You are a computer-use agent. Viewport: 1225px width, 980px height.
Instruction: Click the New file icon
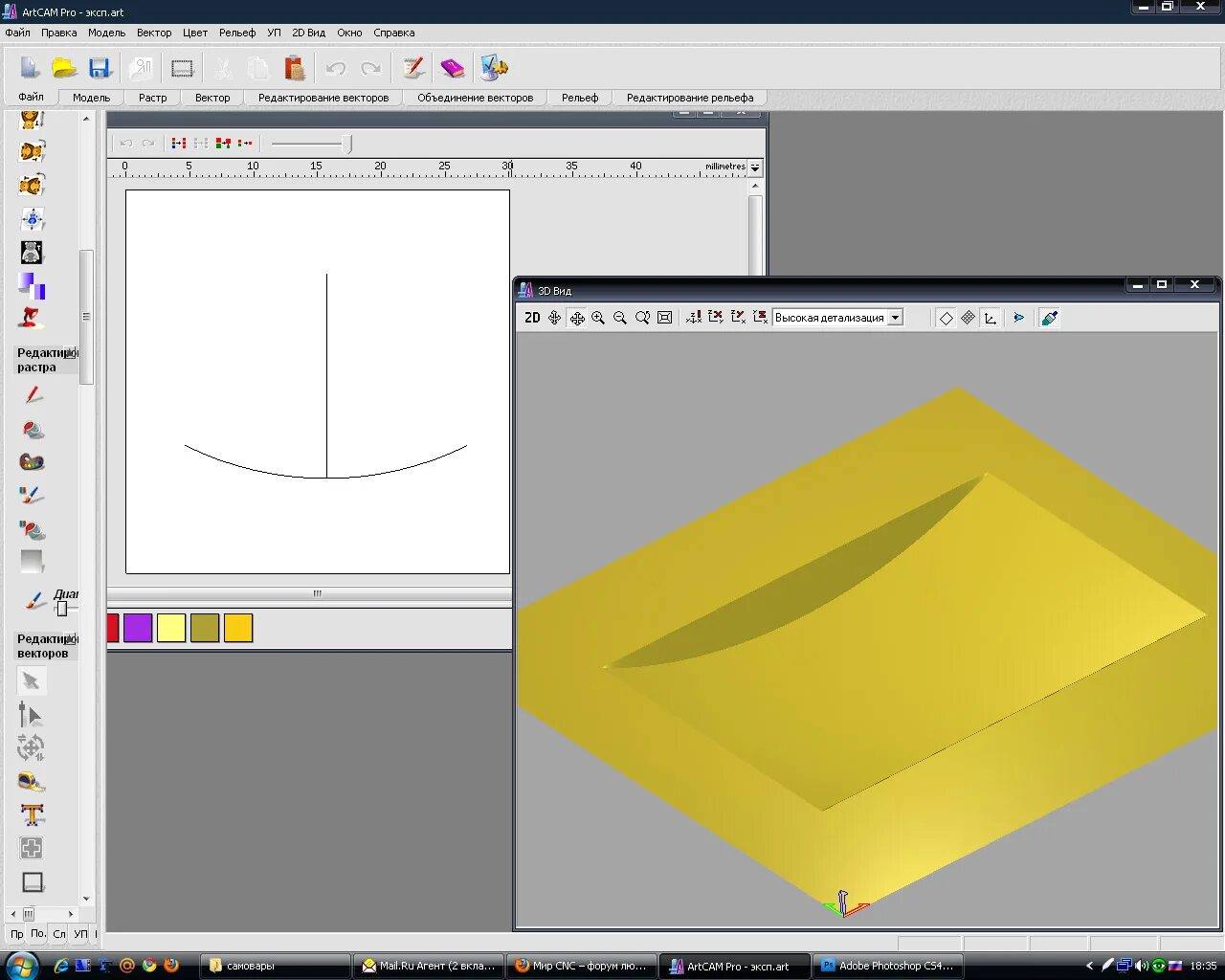[x=31, y=68]
